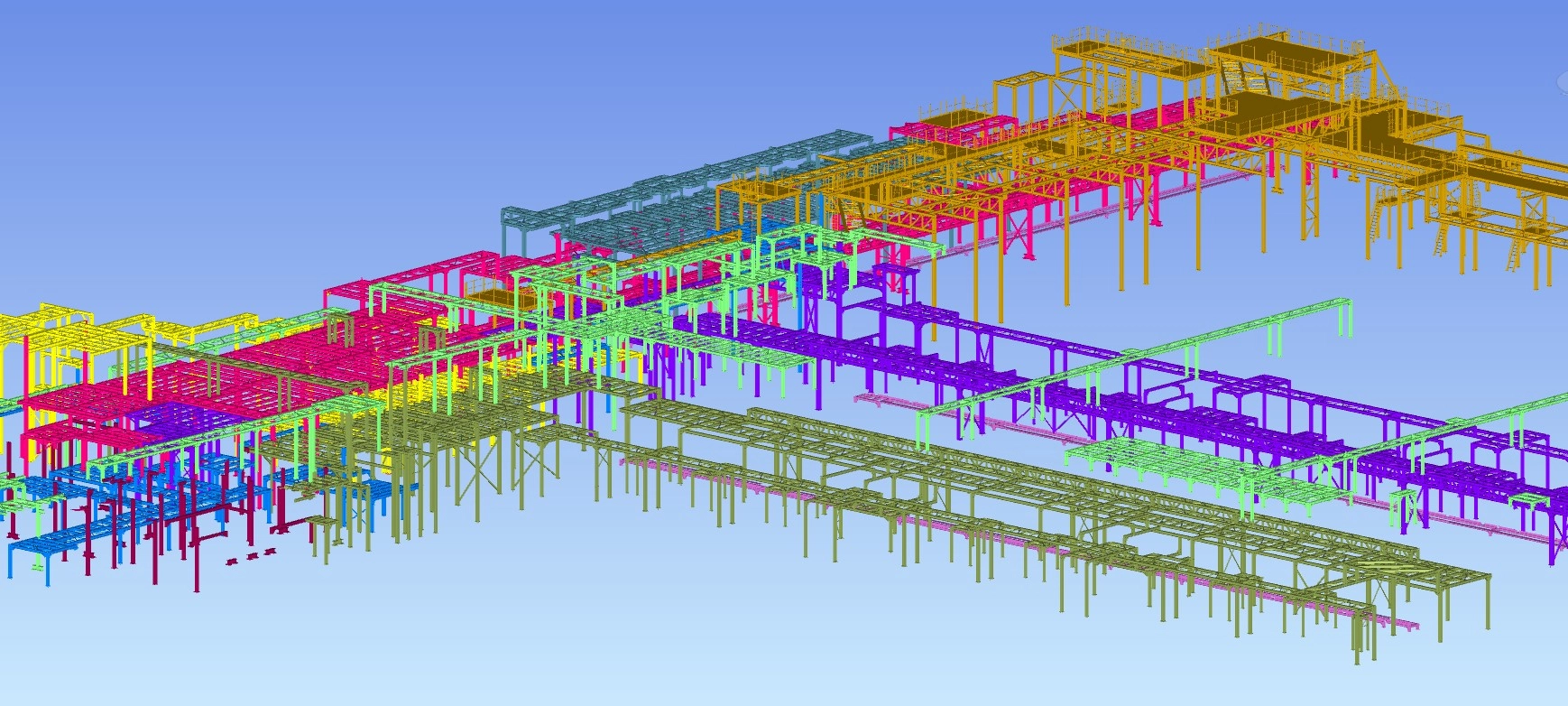Click empty blue background in top left
This screenshot has height=706, width=1568.
(180, 90)
